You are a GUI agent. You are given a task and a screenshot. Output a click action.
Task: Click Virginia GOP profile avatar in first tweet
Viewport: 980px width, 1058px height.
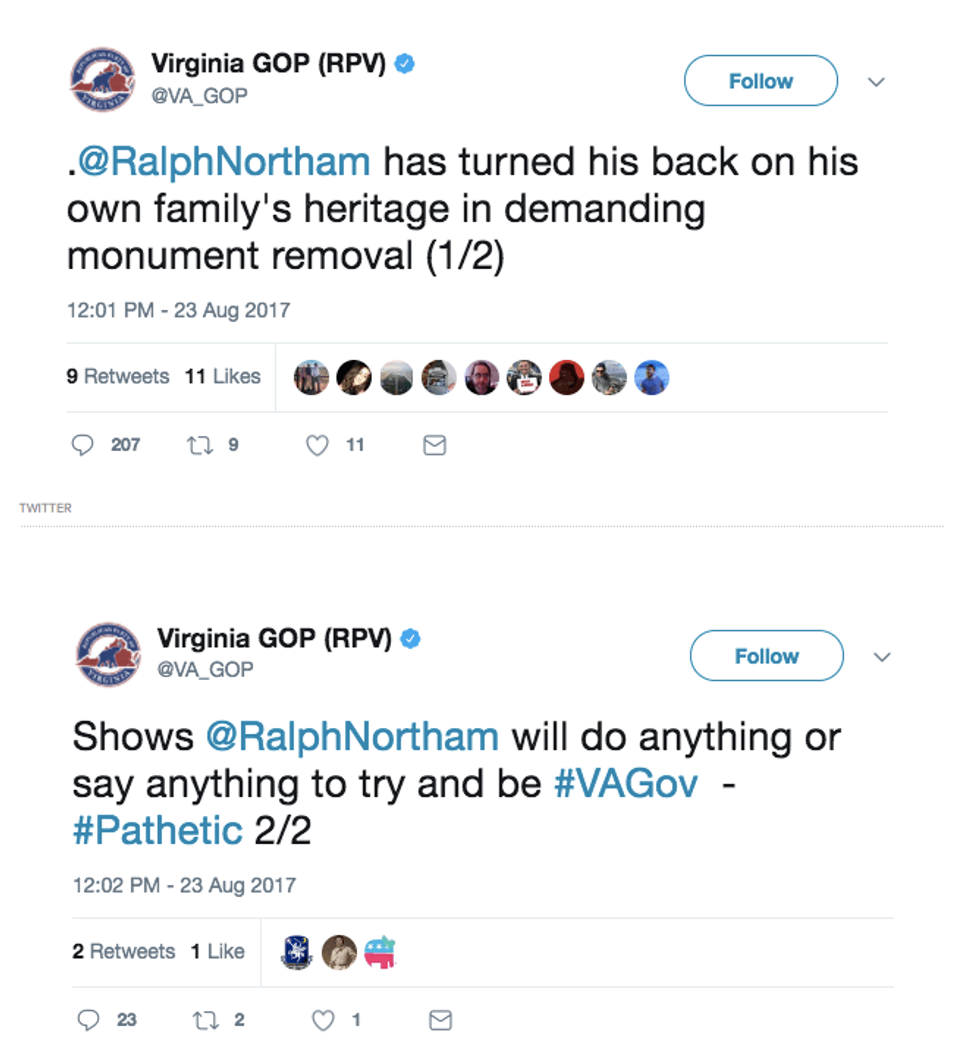tap(102, 80)
